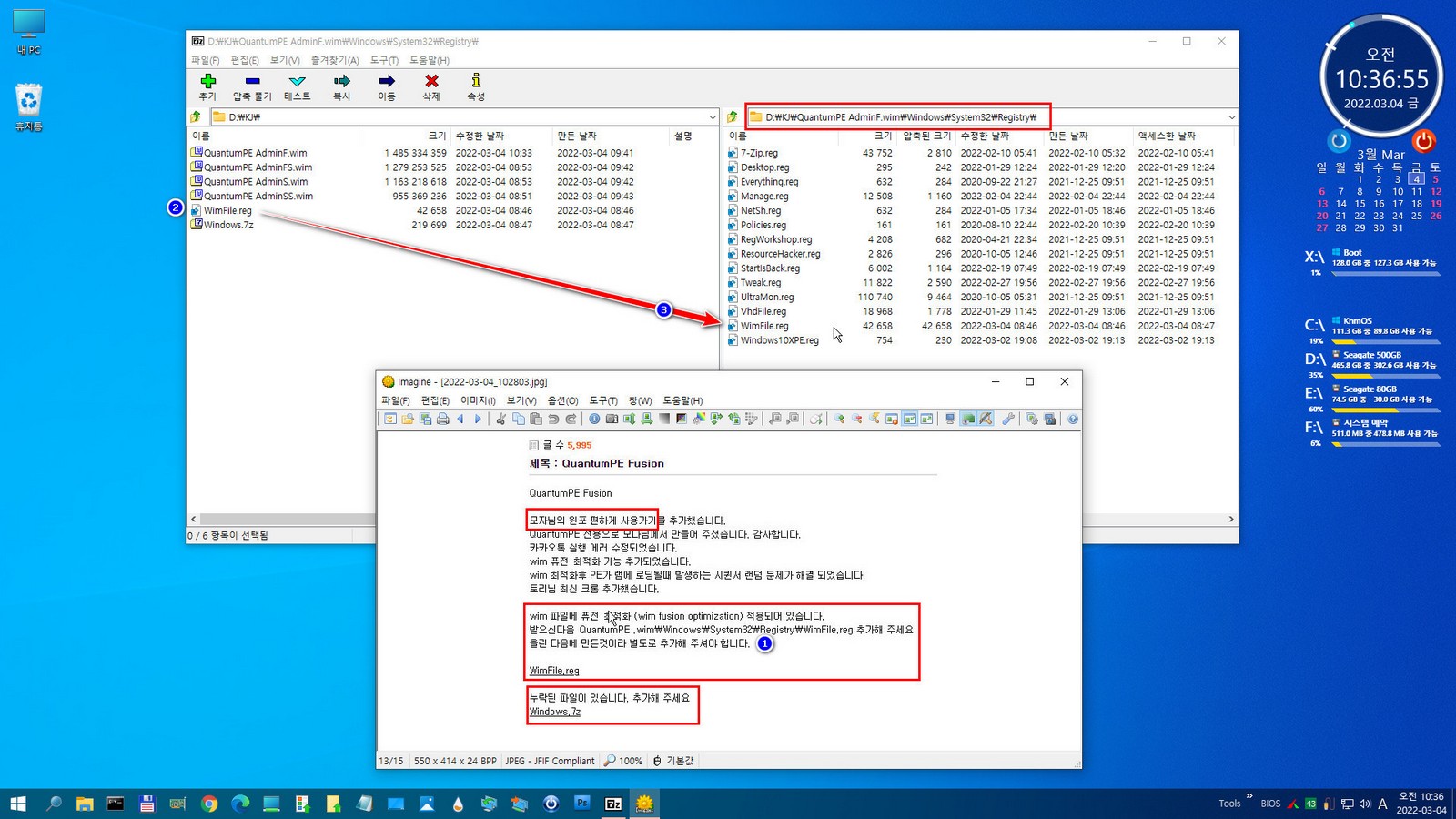
Task: Click the redo icon in Imagine toolbar
Action: [x=571, y=419]
